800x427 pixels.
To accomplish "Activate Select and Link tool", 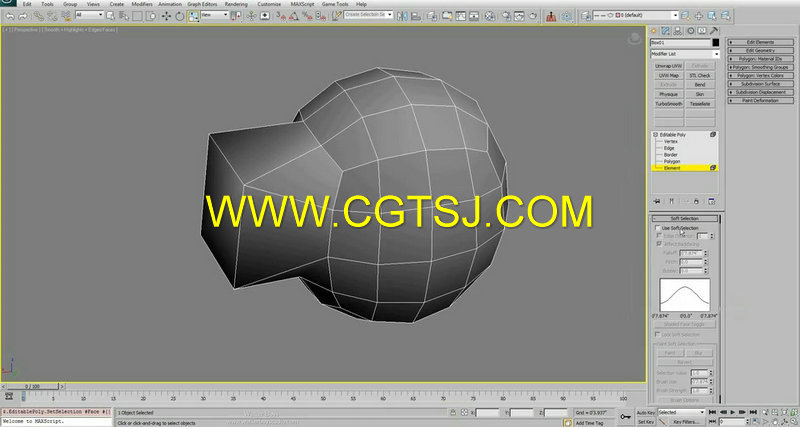I will pos(39,16).
